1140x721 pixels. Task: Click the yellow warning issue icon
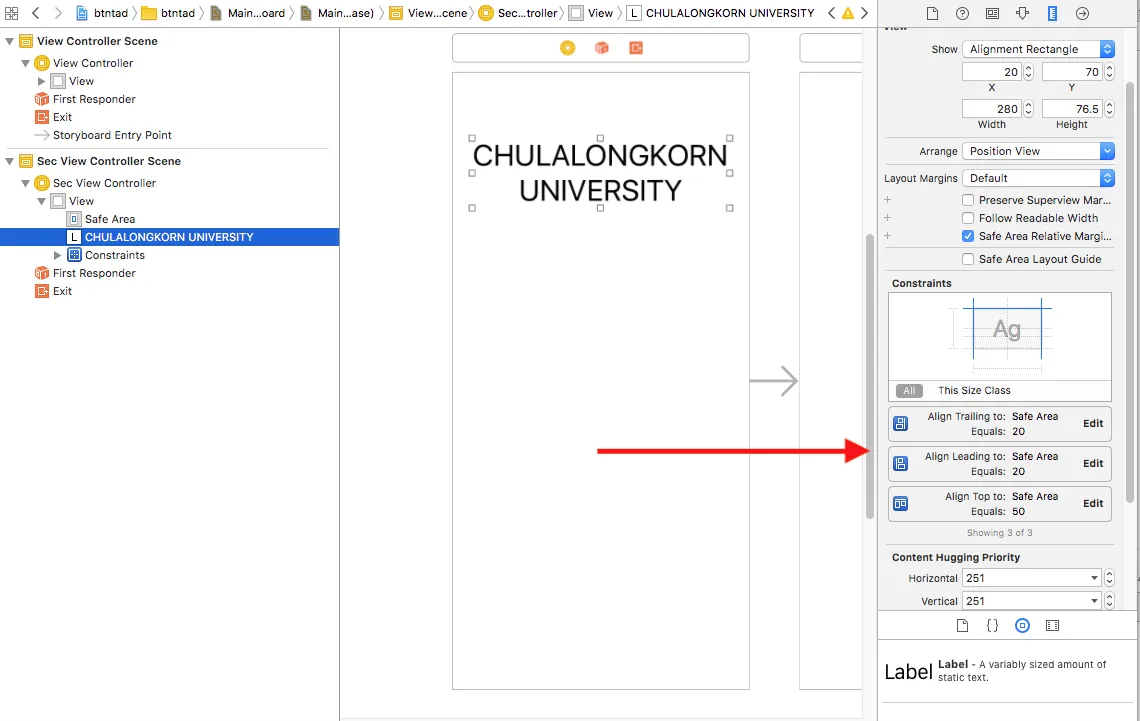[x=848, y=13]
